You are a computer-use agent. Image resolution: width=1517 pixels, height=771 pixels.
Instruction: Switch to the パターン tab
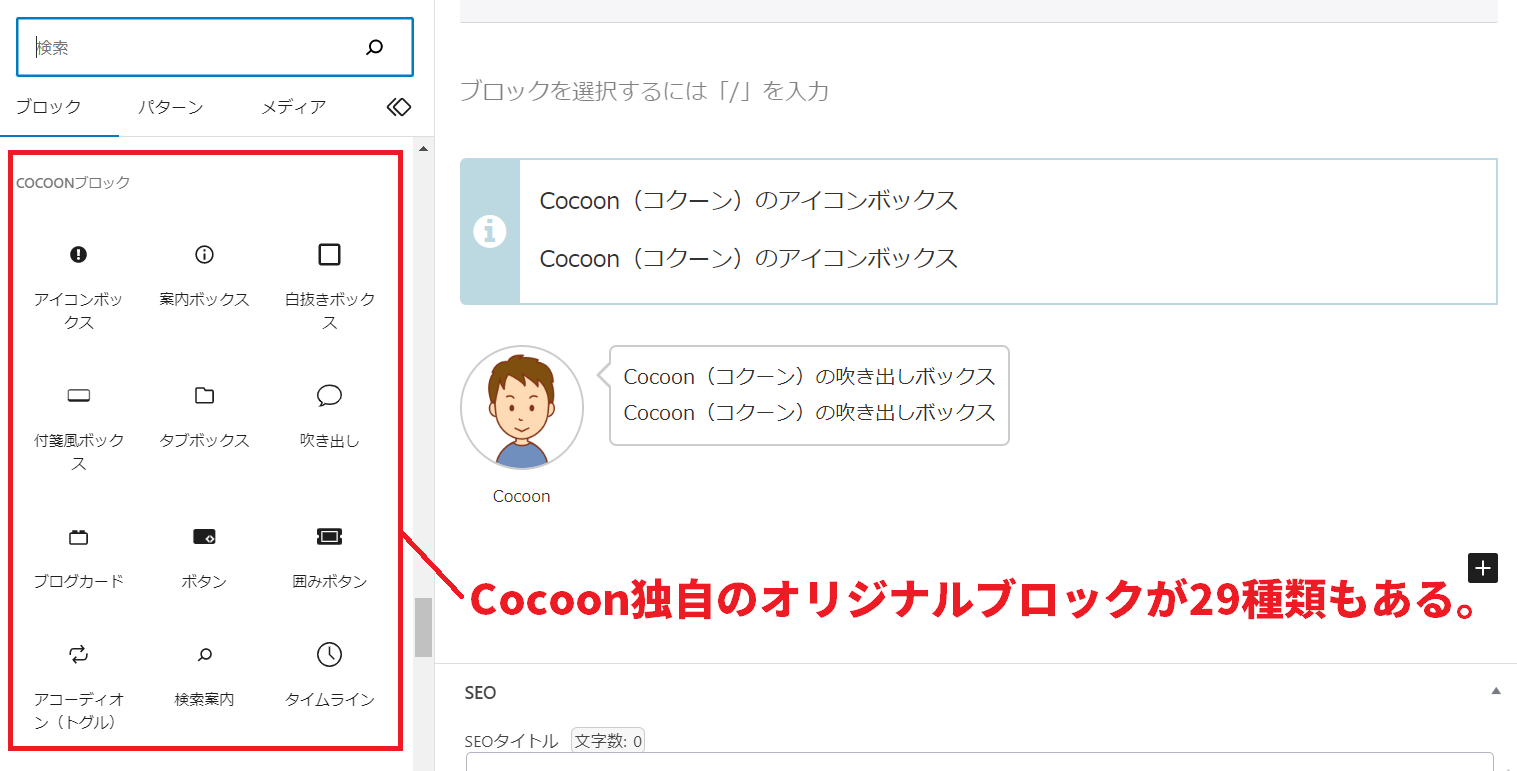coord(170,107)
